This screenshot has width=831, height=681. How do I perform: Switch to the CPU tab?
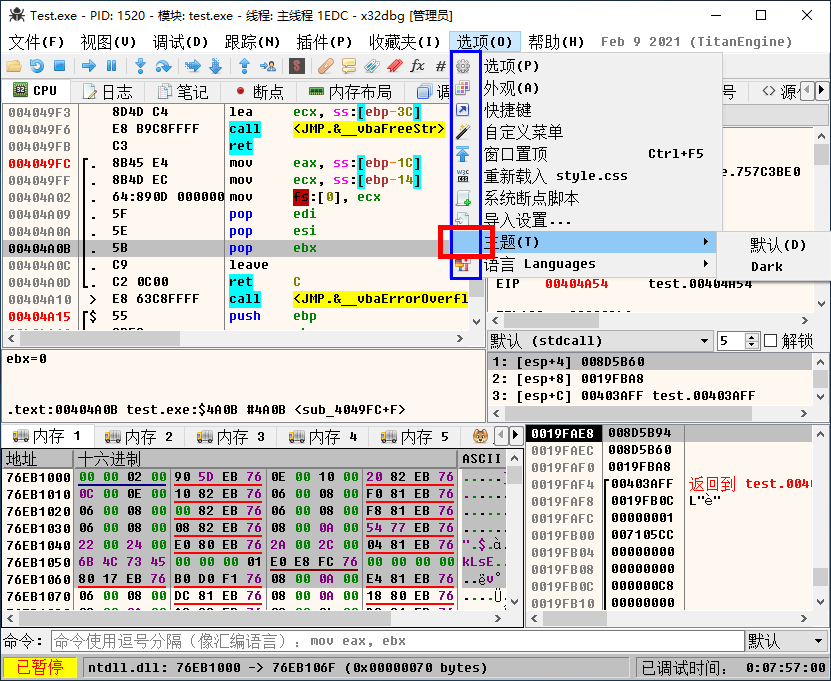click(35, 91)
